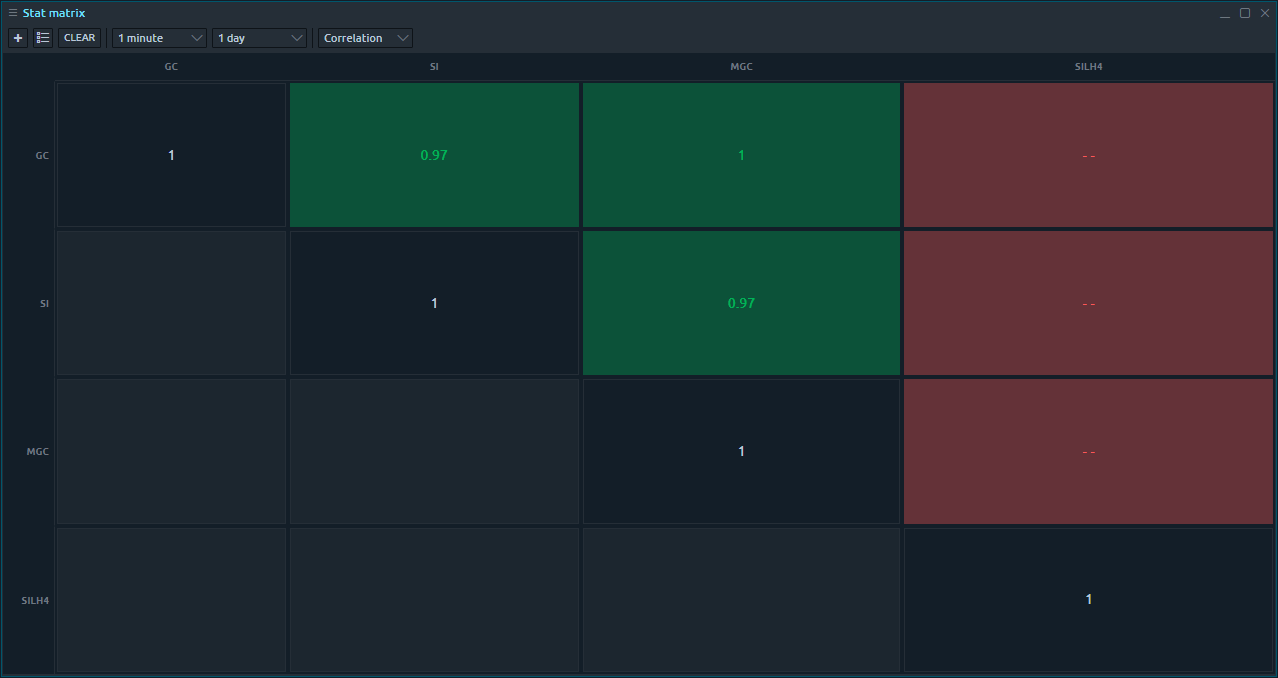Click the red MGC-SILH4 cell with dashes
The image size is (1278, 678).
point(1088,451)
